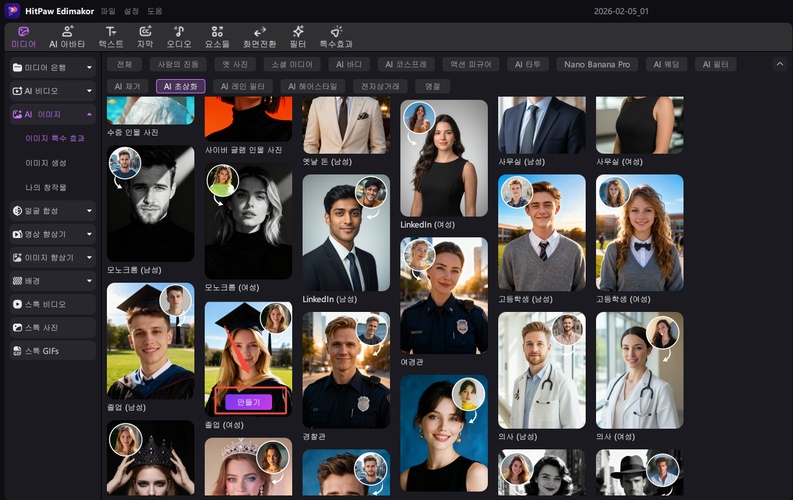Expand the 얼굴 합성 sidebar section
Image resolution: width=793 pixels, height=500 pixels.
pyautogui.click(x=52, y=211)
